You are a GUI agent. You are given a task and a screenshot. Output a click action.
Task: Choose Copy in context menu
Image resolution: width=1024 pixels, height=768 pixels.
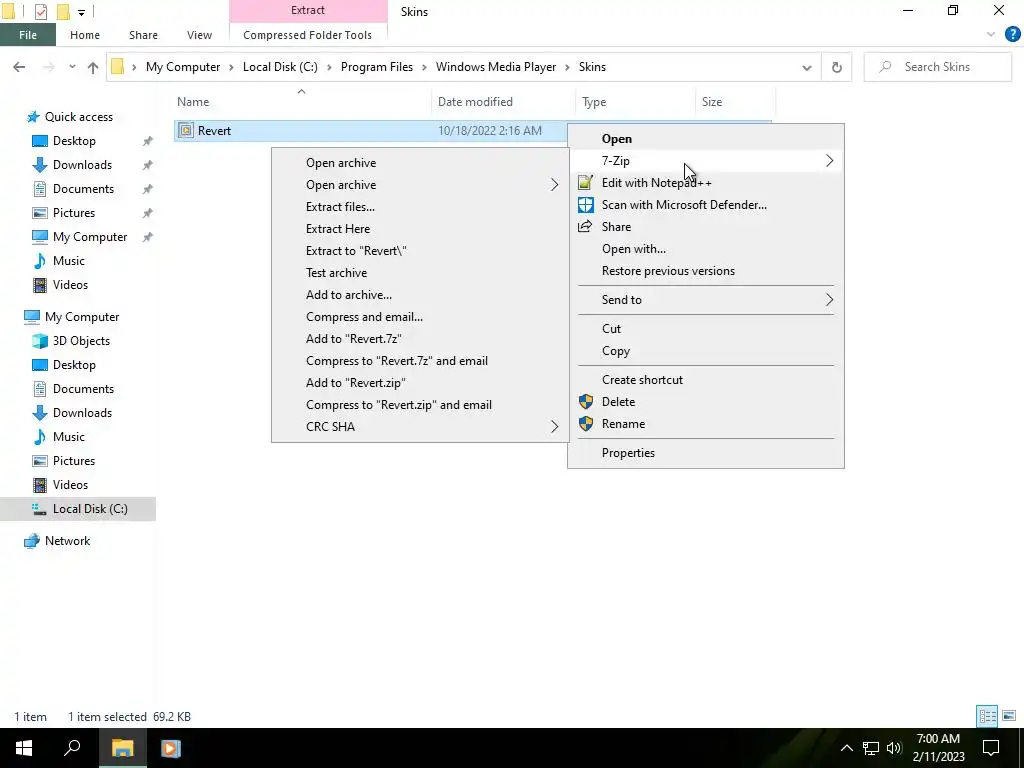click(616, 351)
